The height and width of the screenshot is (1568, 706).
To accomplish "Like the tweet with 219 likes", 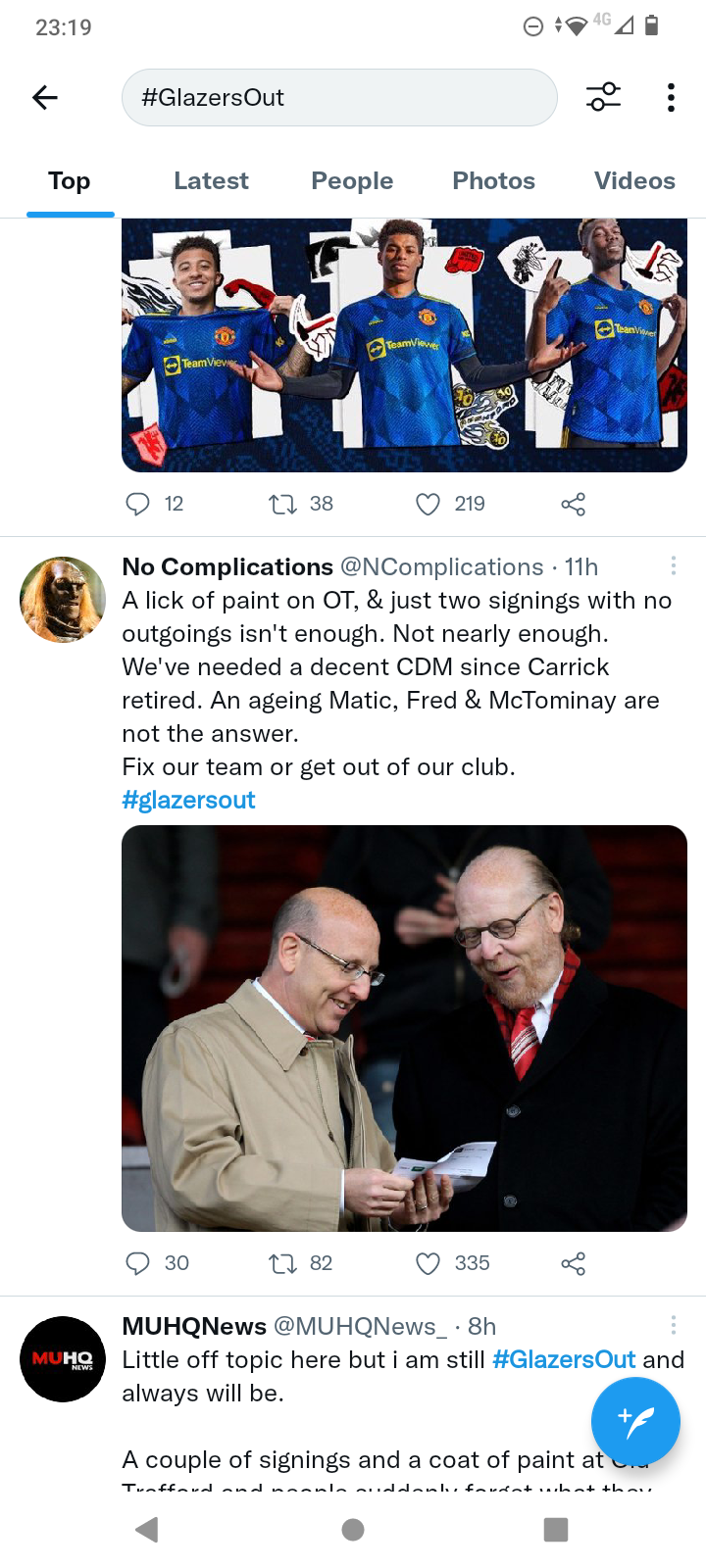I will coord(429,504).
